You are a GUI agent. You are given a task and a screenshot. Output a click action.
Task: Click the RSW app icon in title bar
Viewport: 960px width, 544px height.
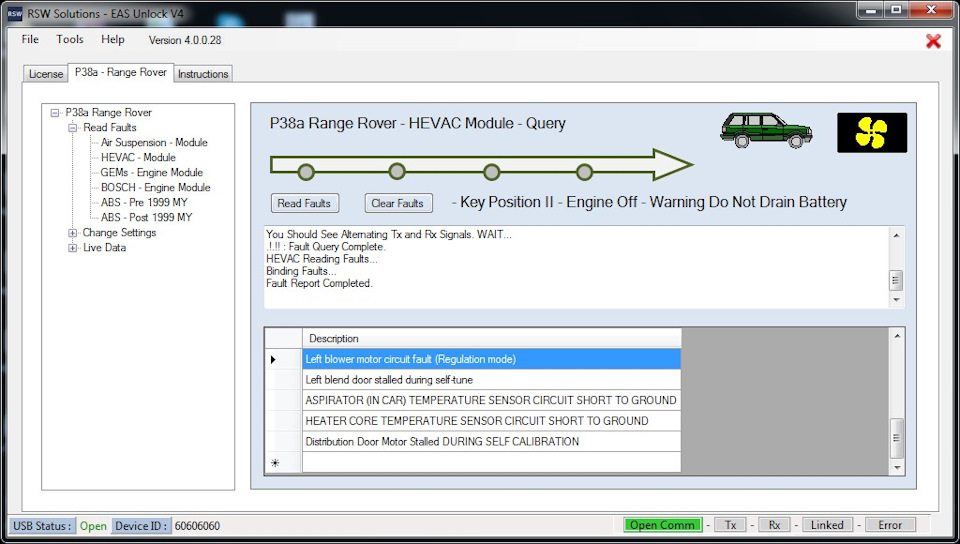(x=14, y=13)
